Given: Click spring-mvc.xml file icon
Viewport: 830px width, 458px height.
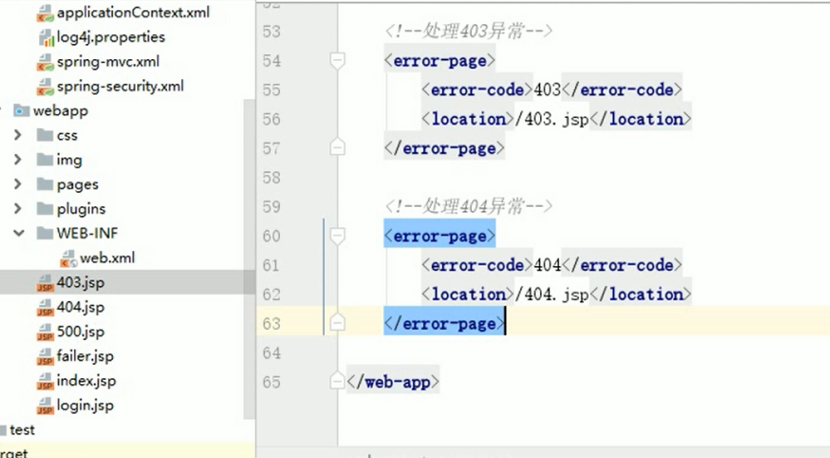Looking at the screenshot, I should [x=45, y=62].
